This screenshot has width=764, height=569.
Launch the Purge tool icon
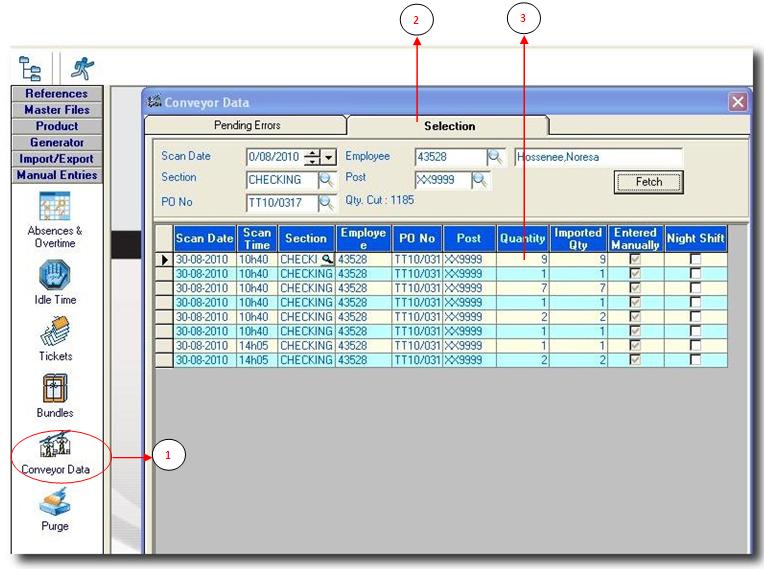click(55, 501)
